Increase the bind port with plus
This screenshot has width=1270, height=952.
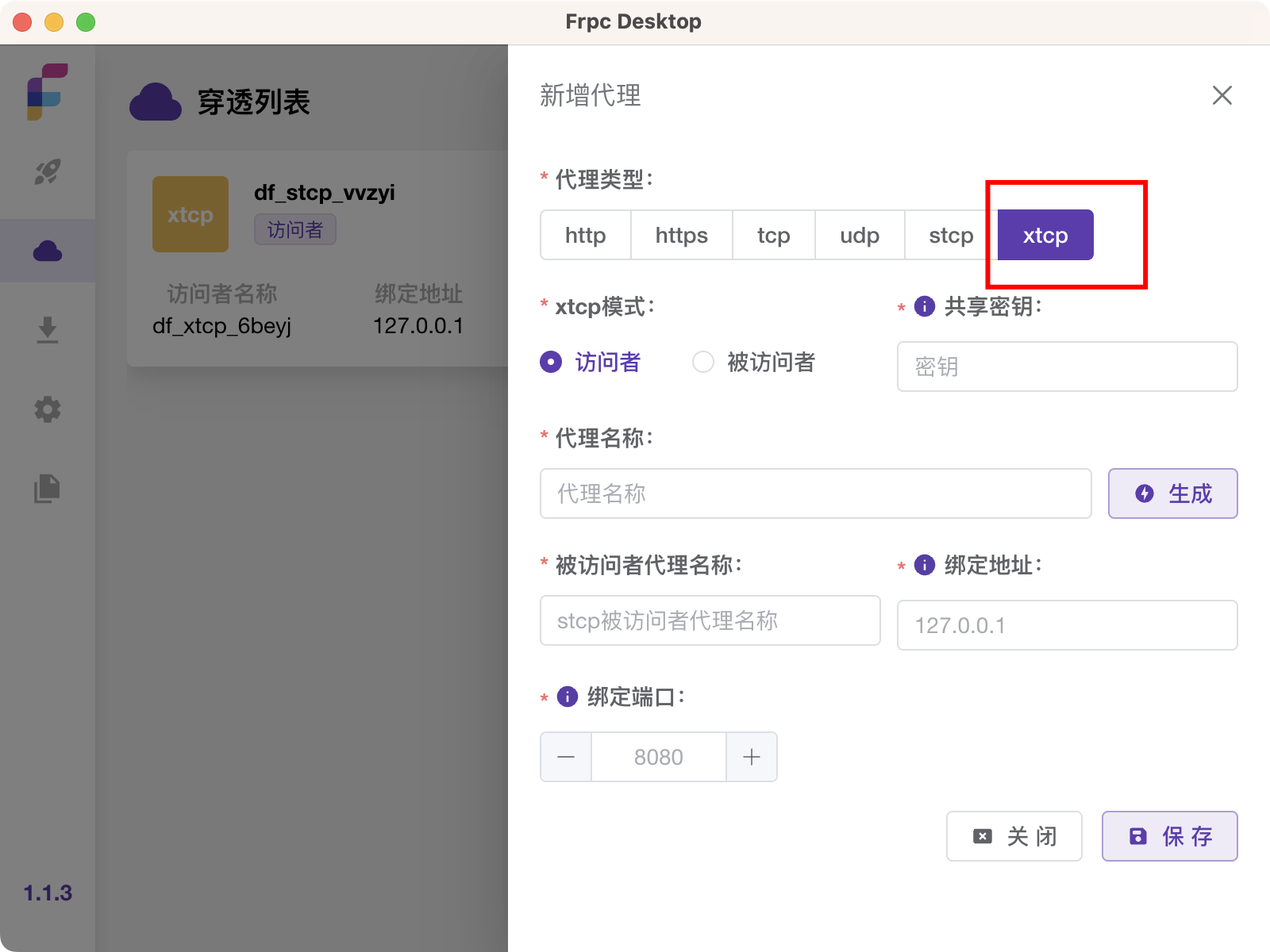point(752,757)
